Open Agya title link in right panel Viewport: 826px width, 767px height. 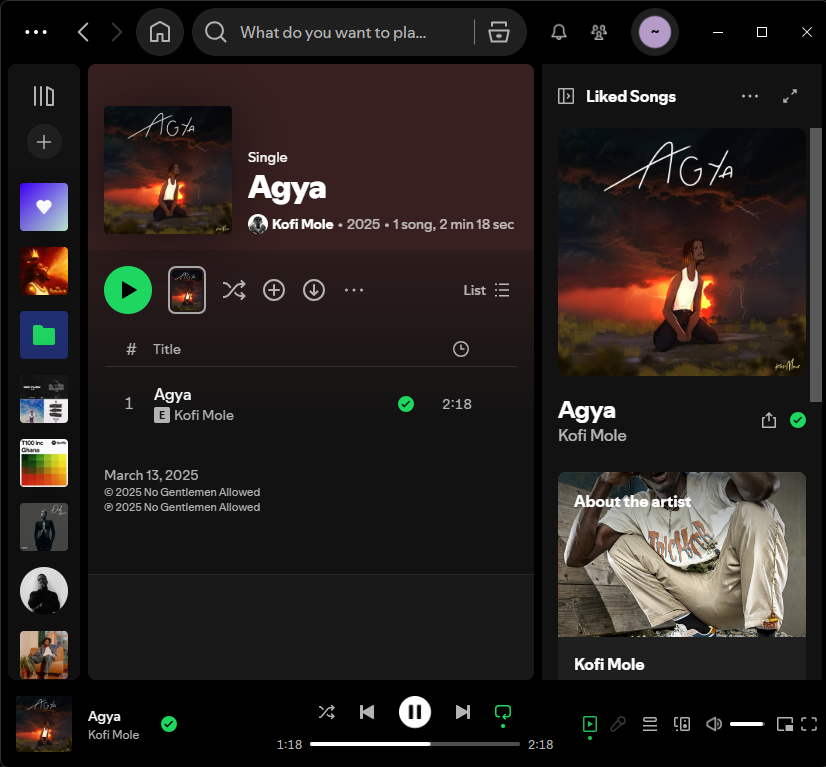click(x=587, y=410)
